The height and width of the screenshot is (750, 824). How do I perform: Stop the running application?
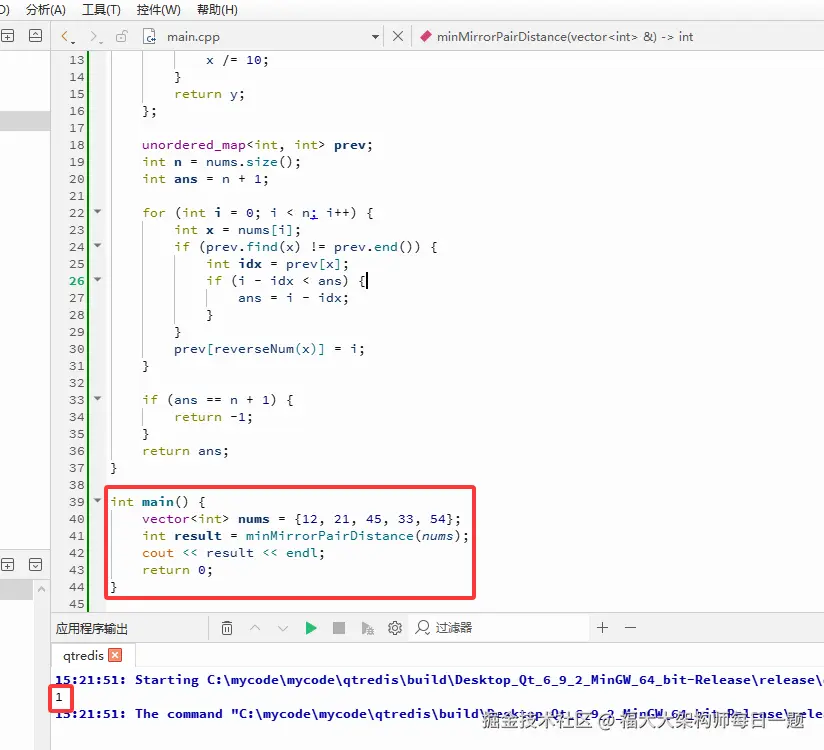click(339, 628)
